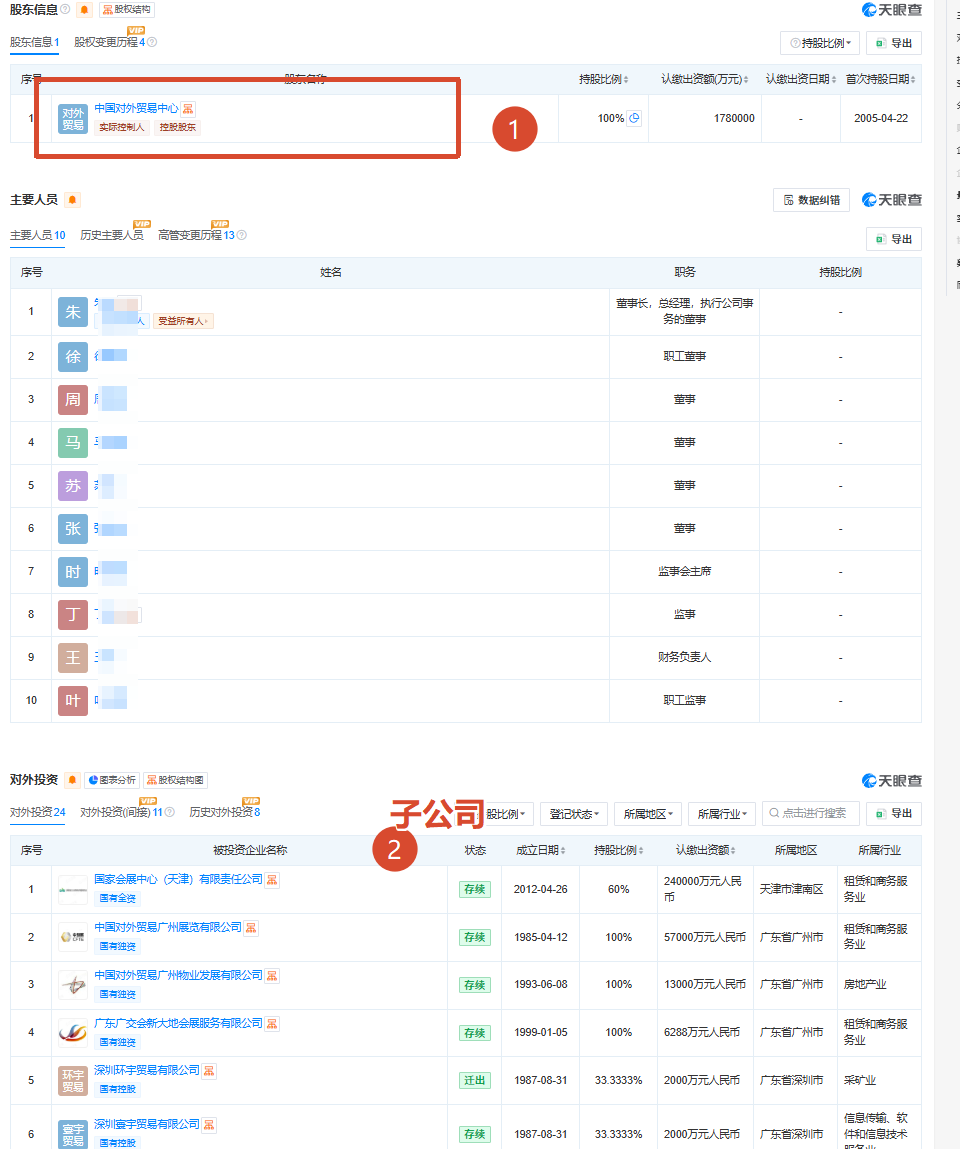This screenshot has height=1149, width=960.
Task: Click the help icon after 对外投资(间接) 11
Action: click(169, 812)
